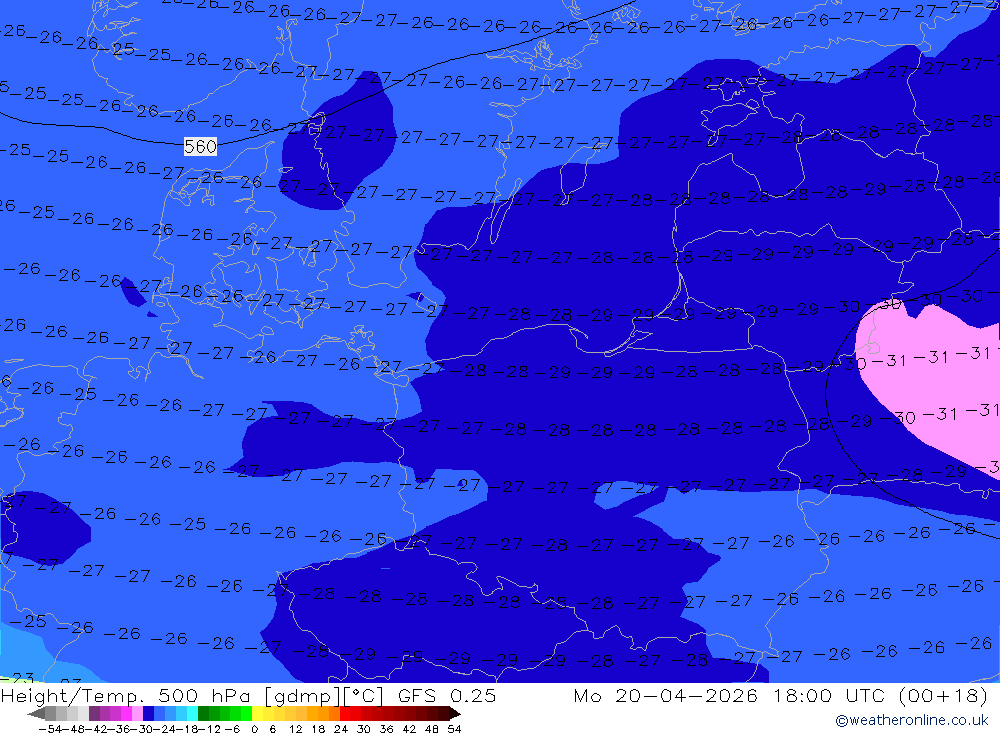Pick the light pink legend swatch below -30

137,714
